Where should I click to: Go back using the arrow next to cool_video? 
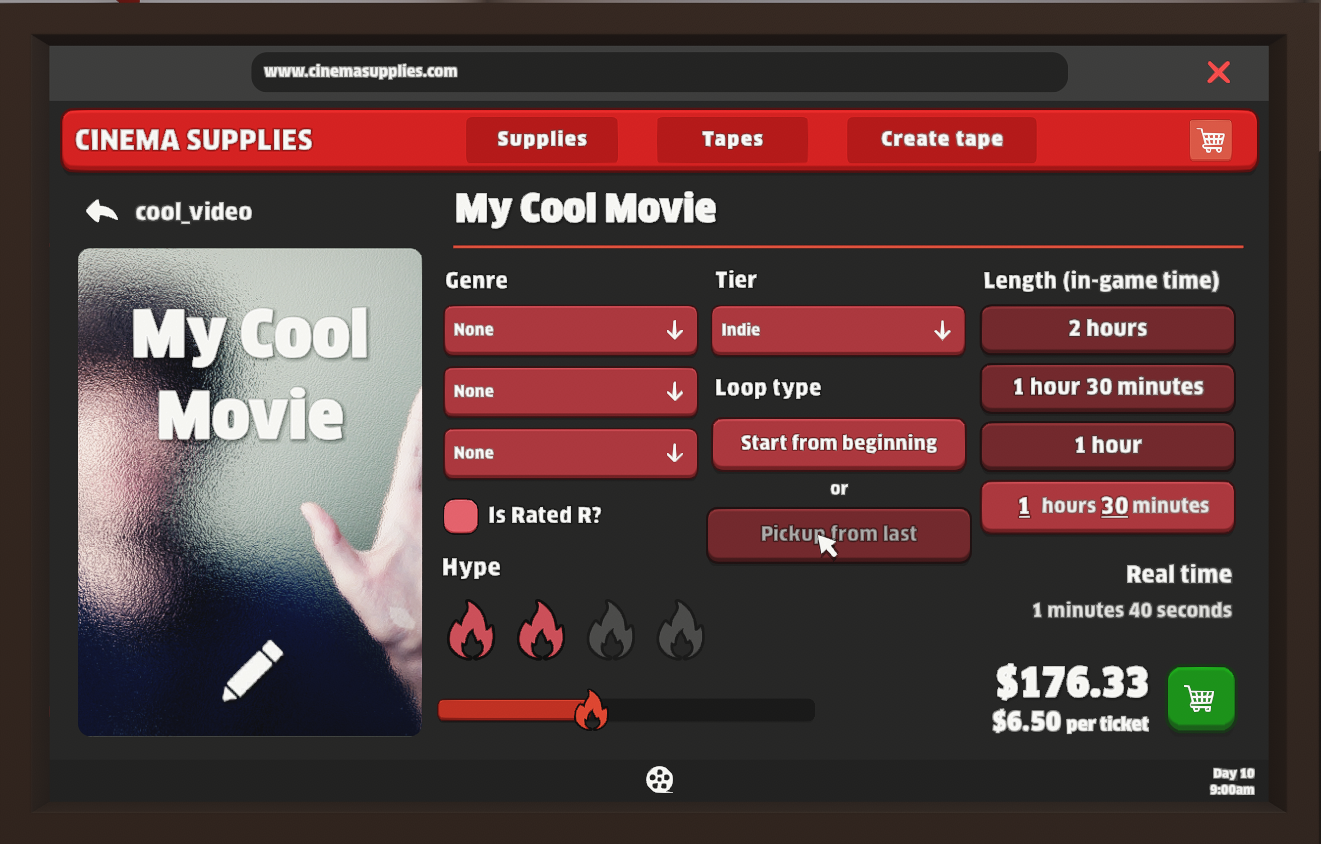tap(101, 211)
